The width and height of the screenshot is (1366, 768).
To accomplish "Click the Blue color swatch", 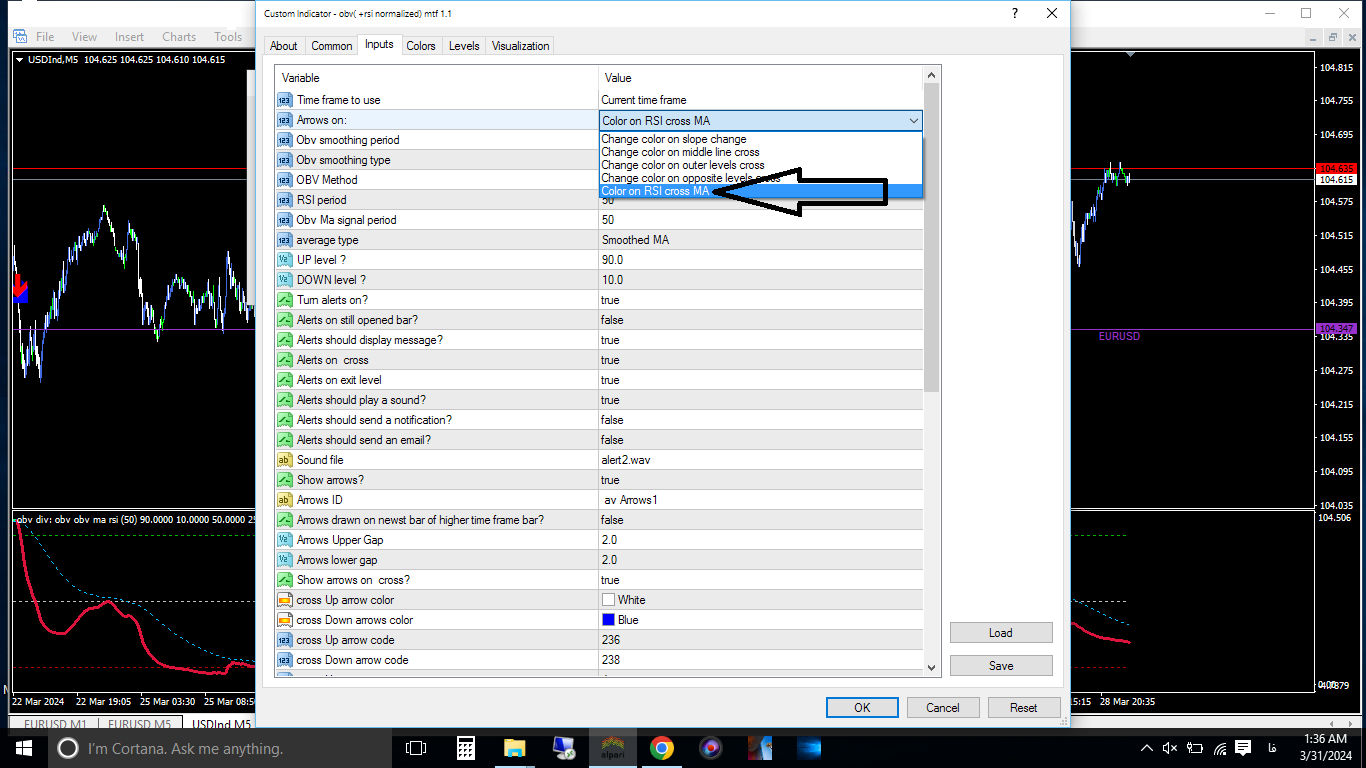I will (x=608, y=620).
